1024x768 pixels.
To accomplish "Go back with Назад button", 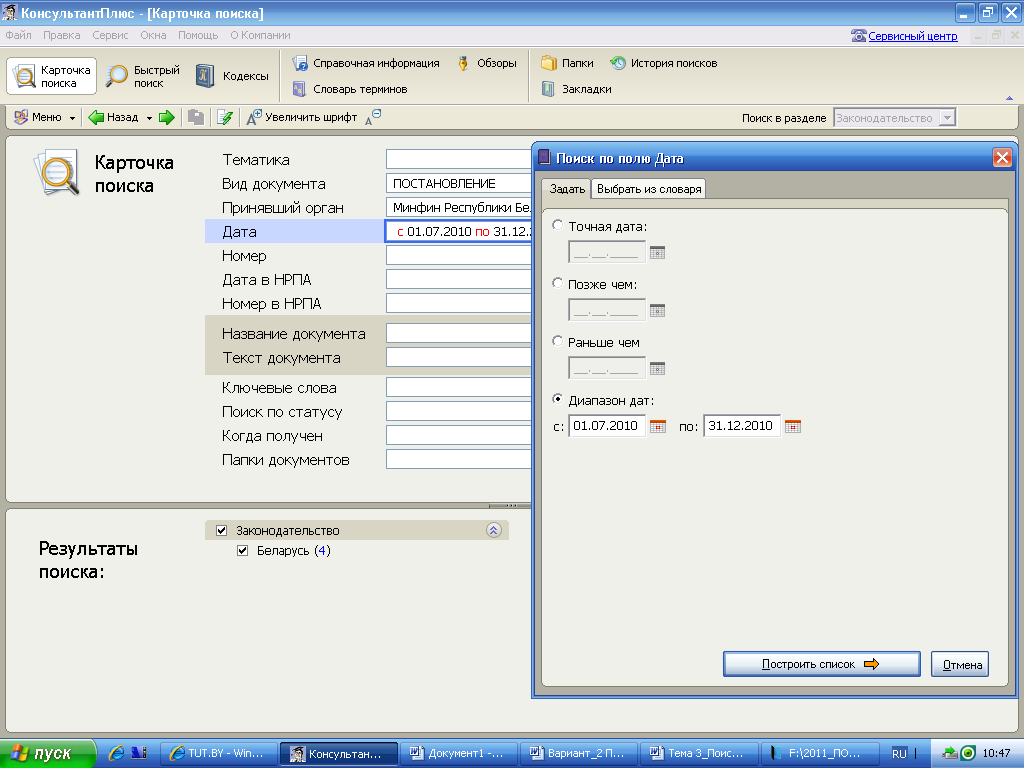I will point(114,118).
